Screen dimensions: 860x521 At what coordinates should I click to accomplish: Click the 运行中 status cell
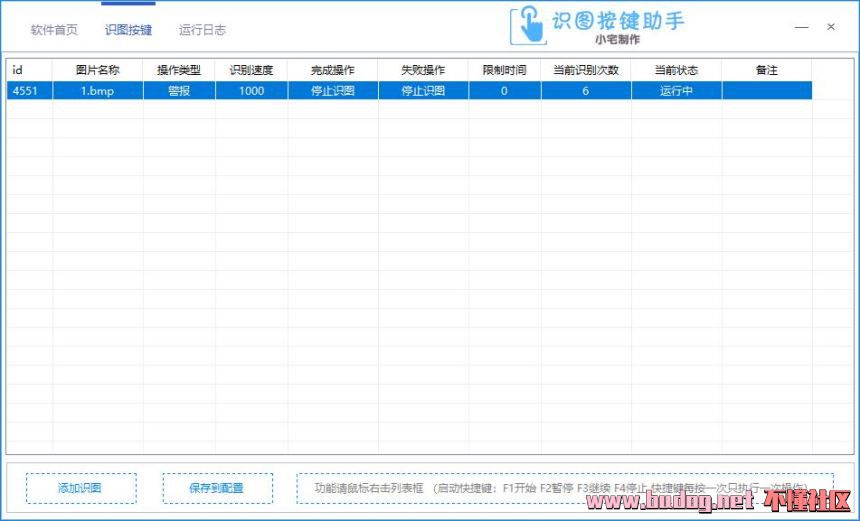point(676,91)
